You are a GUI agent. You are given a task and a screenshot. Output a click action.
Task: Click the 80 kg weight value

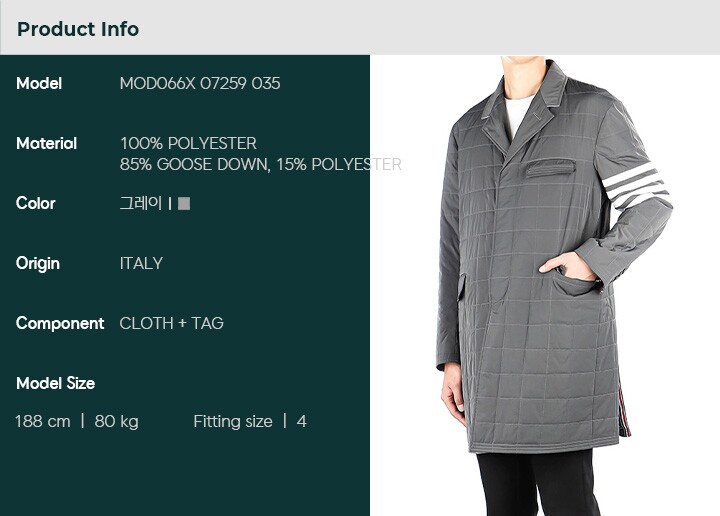click(116, 421)
